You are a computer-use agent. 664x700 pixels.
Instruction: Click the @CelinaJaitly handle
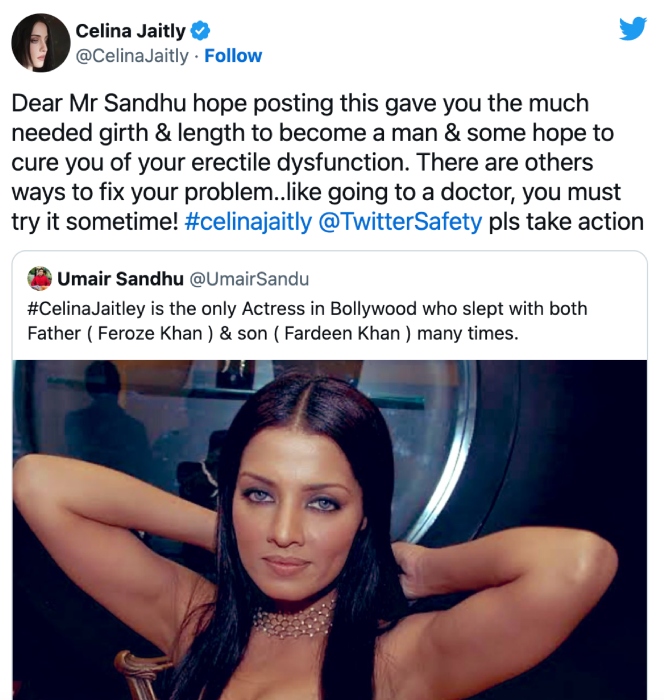(x=132, y=56)
